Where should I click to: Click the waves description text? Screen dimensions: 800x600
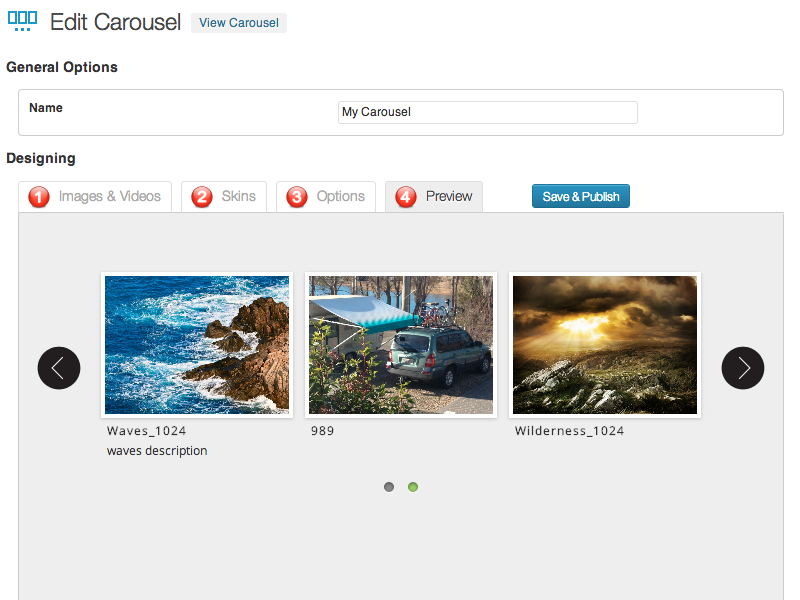(x=157, y=451)
